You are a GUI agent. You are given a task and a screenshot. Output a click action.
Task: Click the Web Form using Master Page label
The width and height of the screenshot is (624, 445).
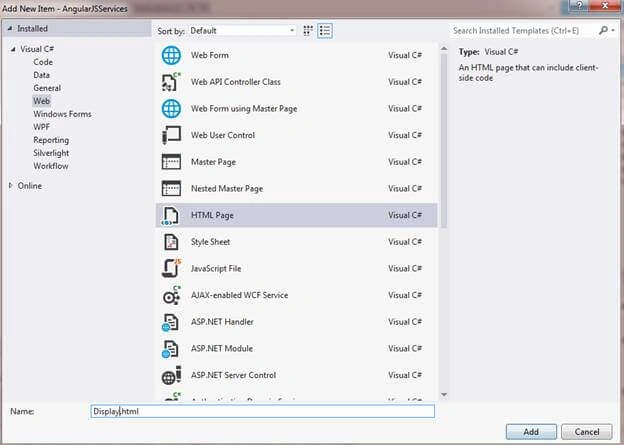[x=244, y=109]
